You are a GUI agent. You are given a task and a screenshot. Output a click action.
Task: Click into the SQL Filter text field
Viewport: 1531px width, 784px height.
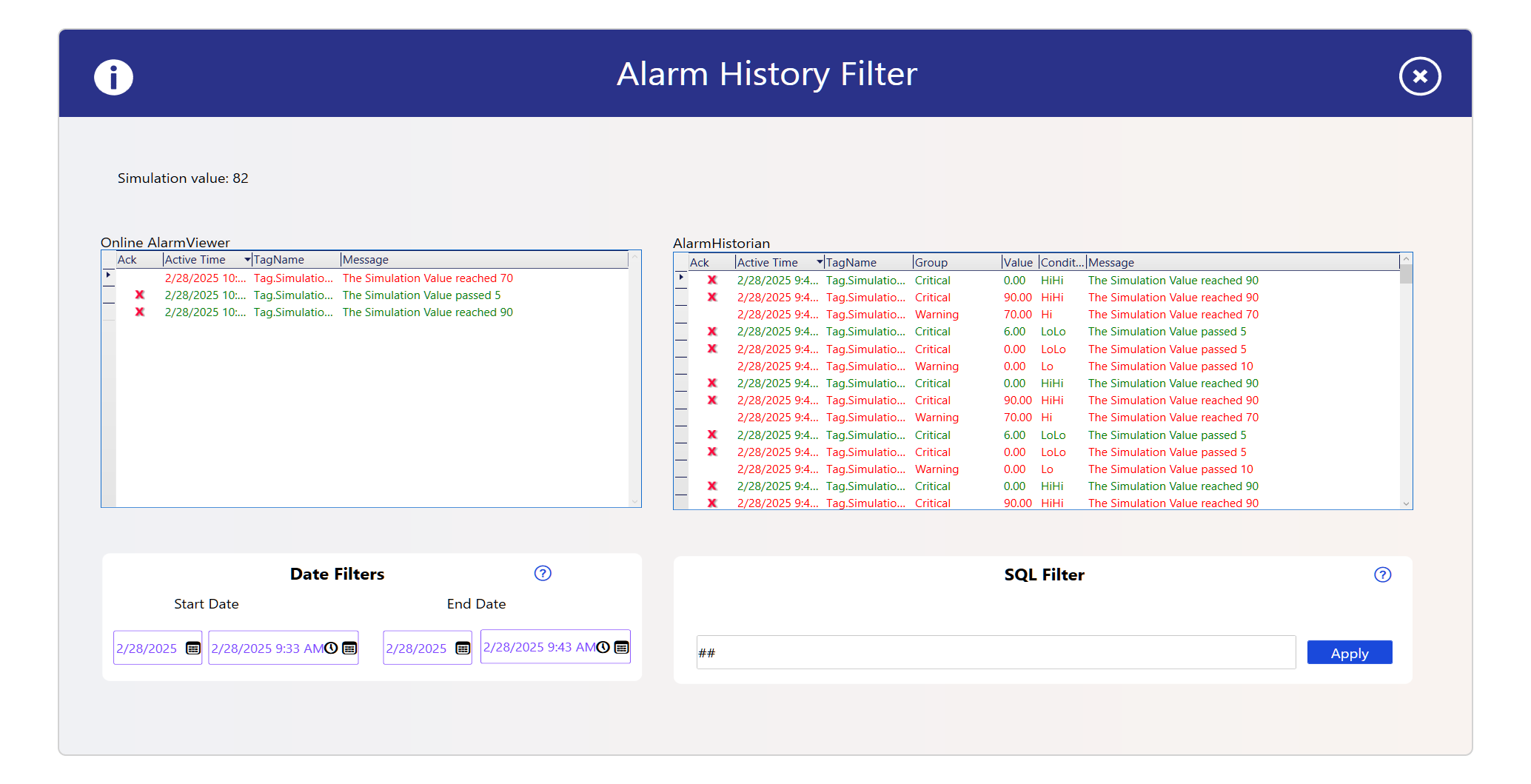[995, 653]
